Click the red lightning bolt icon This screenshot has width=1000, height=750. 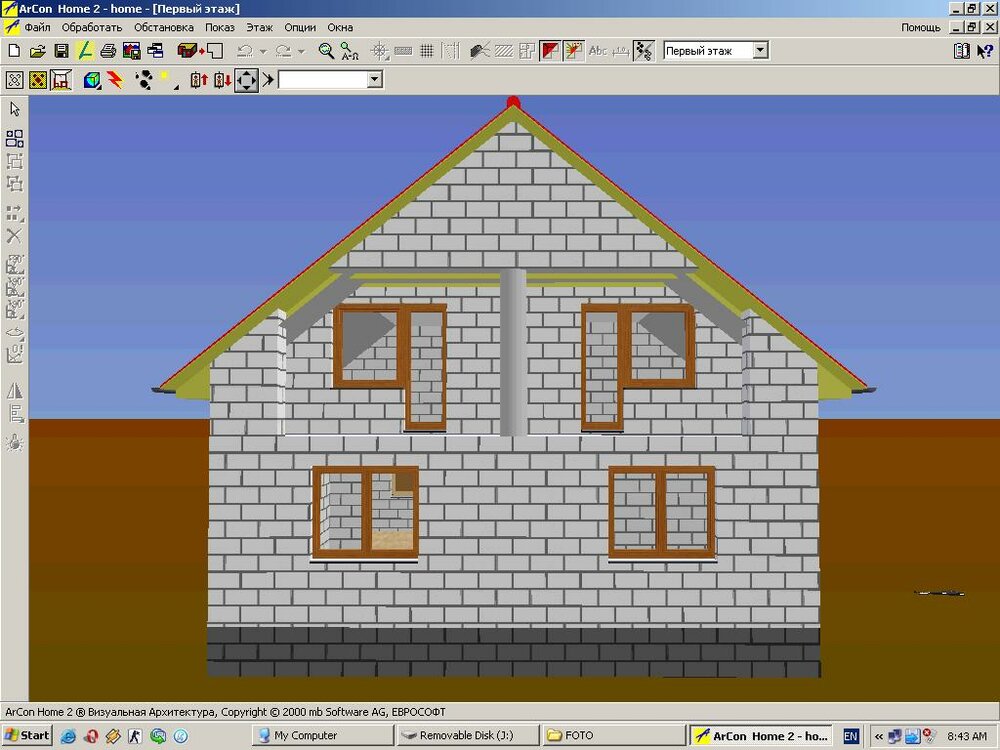pyautogui.click(x=115, y=80)
